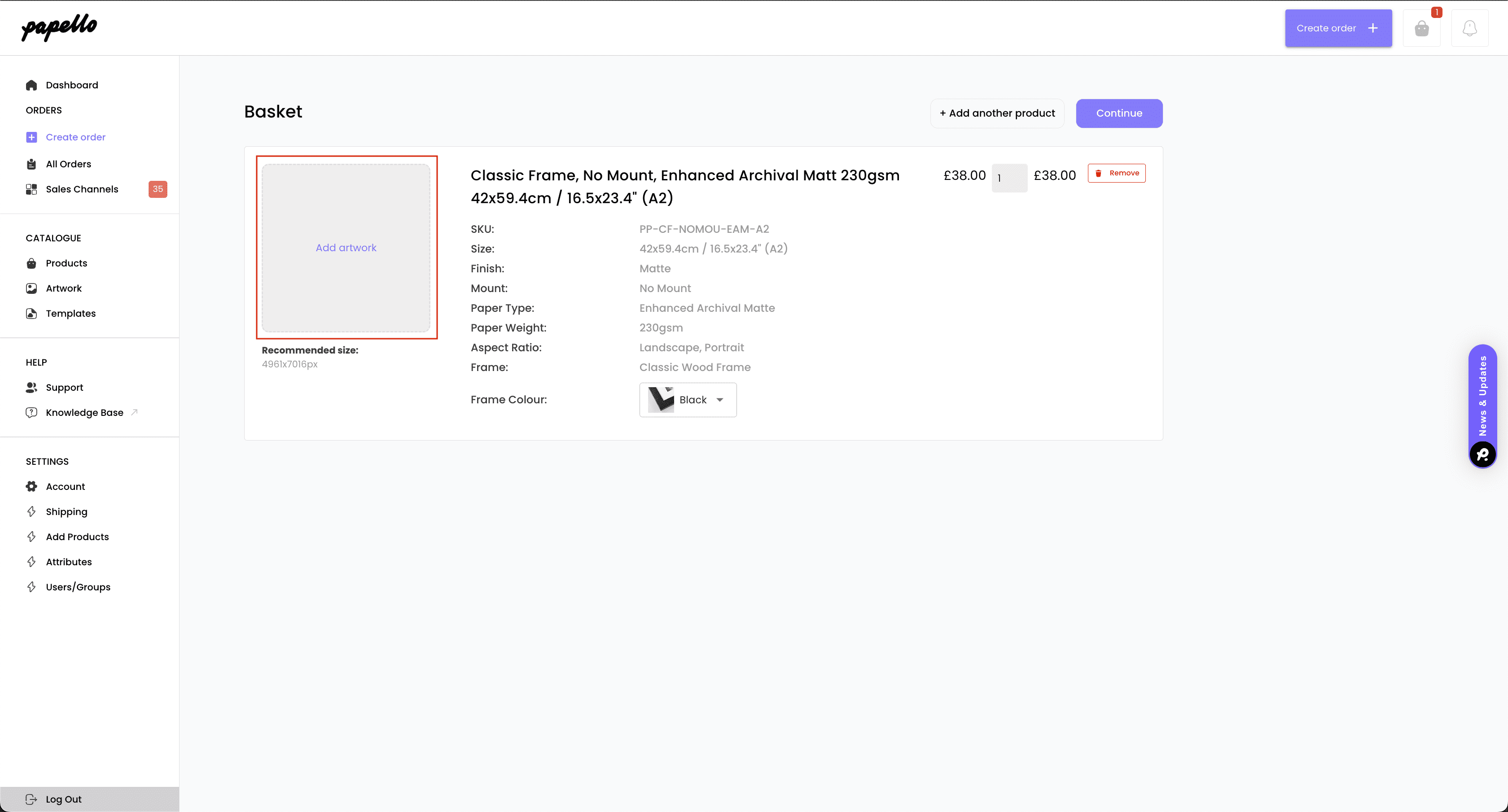This screenshot has height=812, width=1508.
Task: Click the quantity input field
Action: click(1009, 178)
